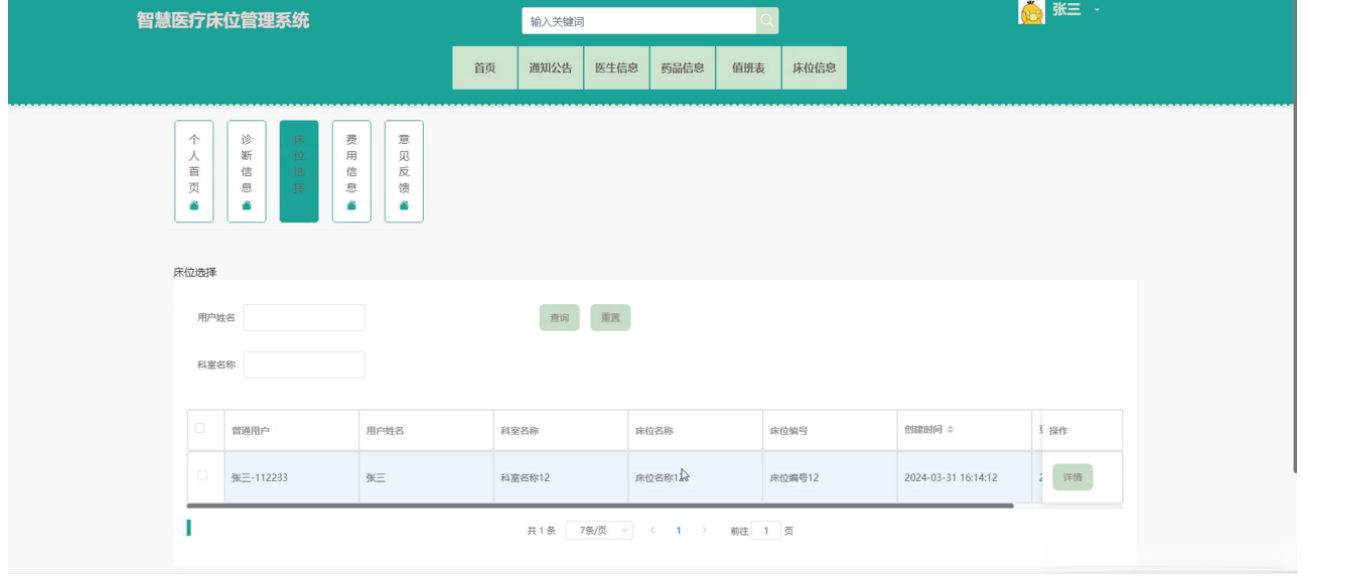
Task: Open 通知公告 in top navigation
Action: coord(551,68)
